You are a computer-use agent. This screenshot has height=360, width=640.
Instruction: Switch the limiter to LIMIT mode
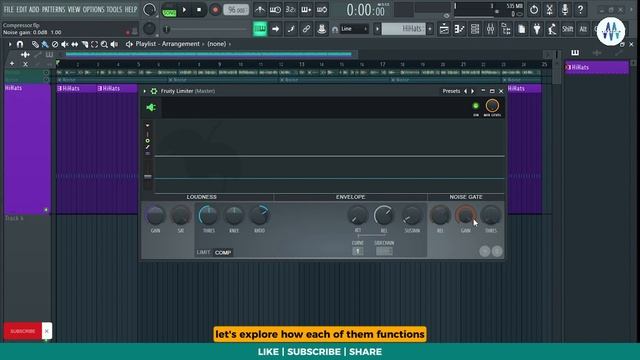pos(203,252)
